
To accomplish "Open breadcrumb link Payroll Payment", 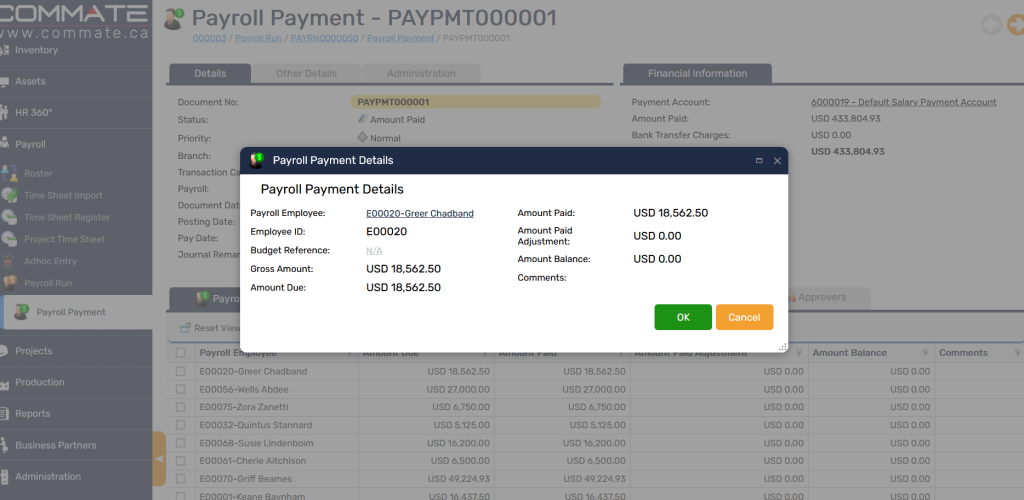I will point(400,39).
